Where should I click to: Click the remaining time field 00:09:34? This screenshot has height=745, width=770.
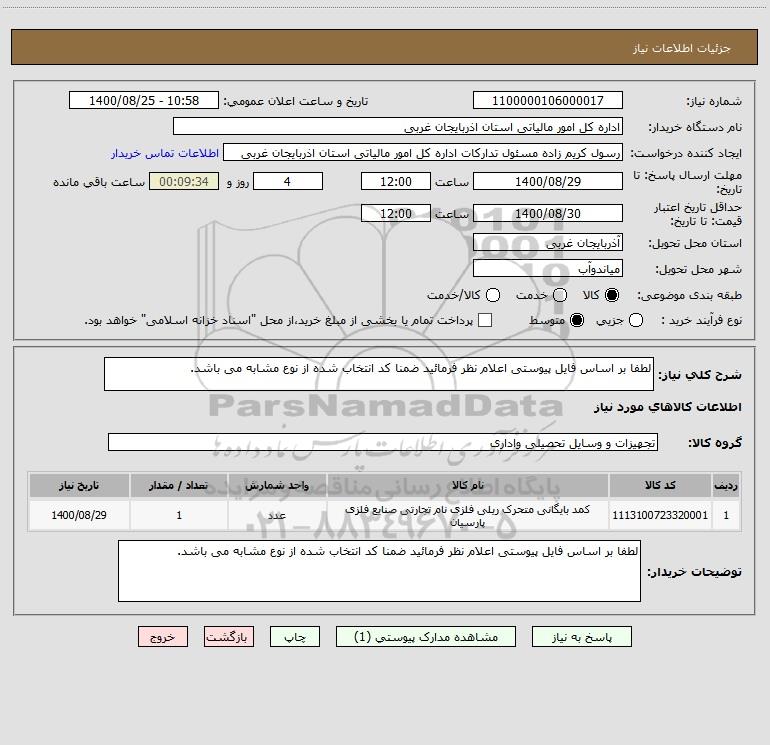tap(184, 181)
